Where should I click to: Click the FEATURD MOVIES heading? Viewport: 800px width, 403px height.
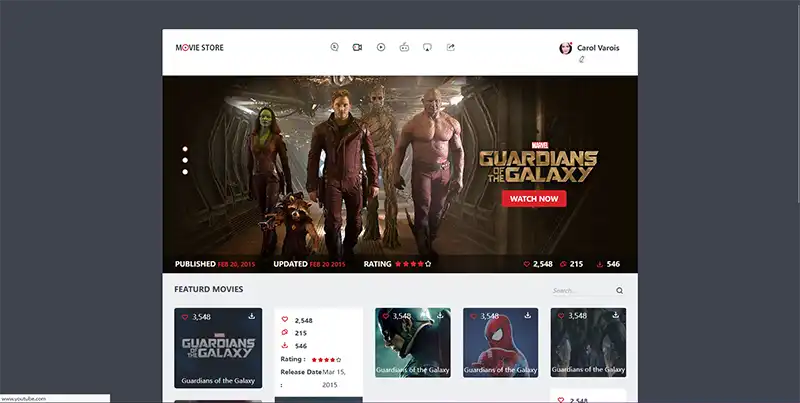coord(209,289)
